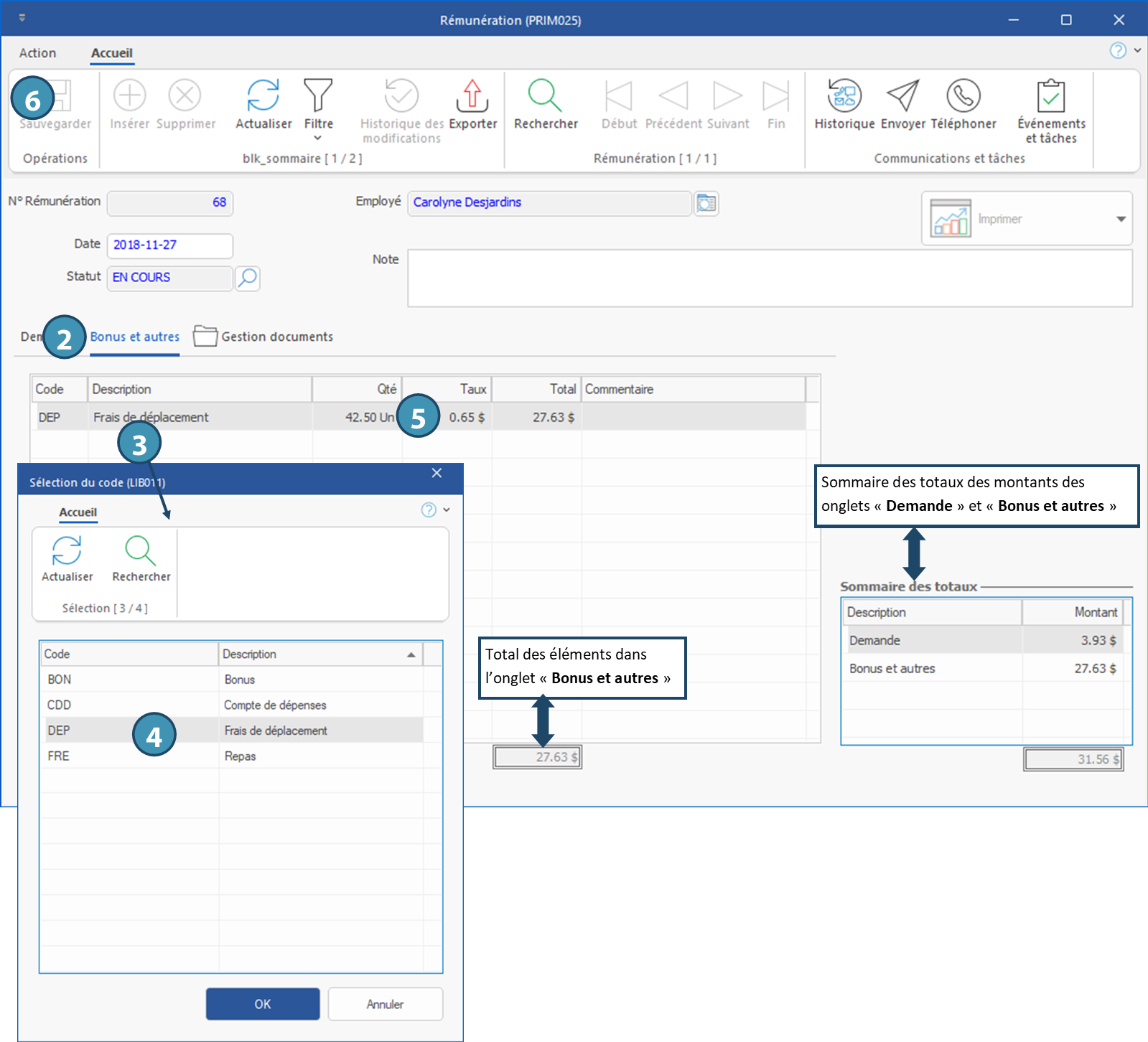Expand help options arrow in selection dialog
The image size is (1148, 1042).
pos(447,510)
